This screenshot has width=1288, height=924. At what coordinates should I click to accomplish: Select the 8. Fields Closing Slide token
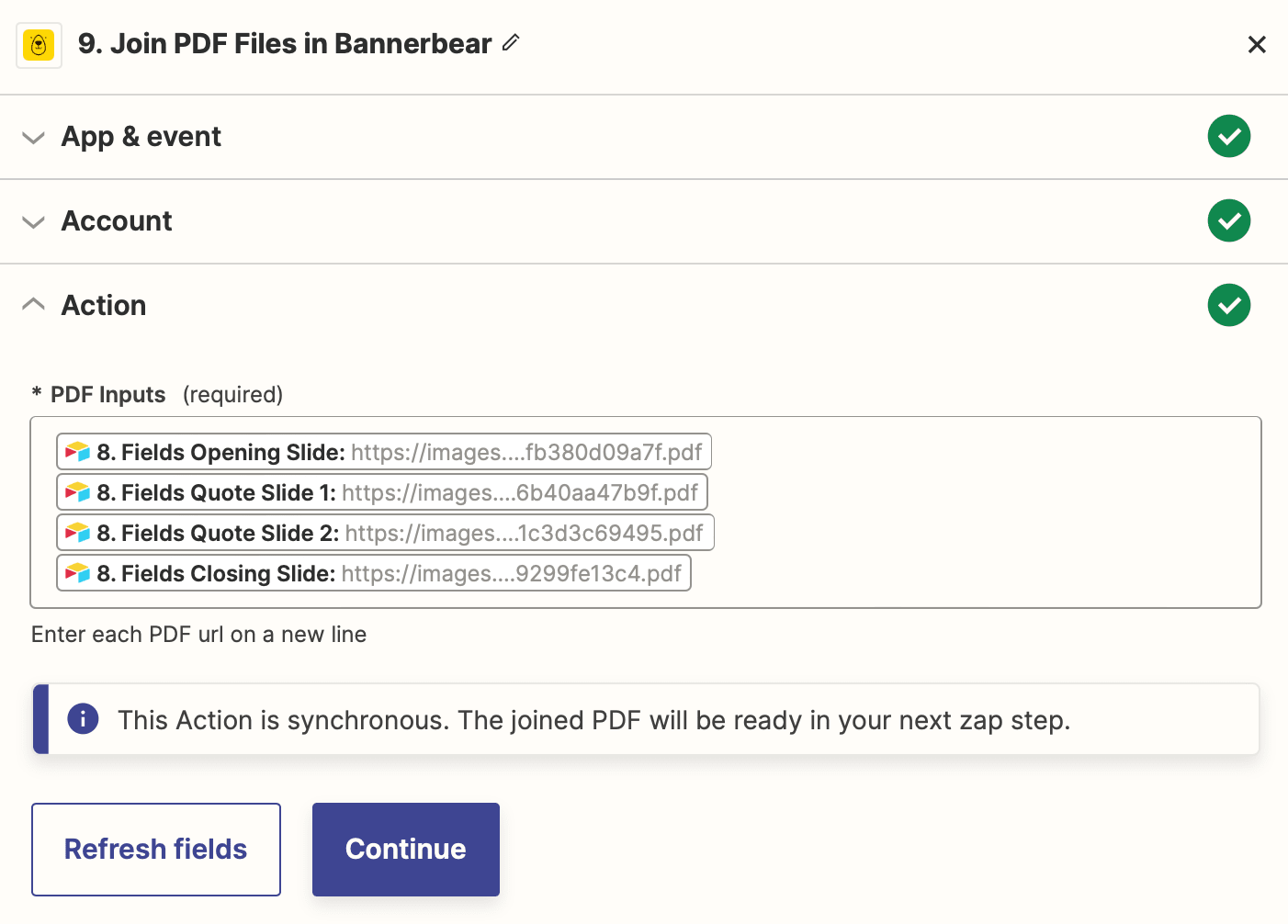pos(373,572)
